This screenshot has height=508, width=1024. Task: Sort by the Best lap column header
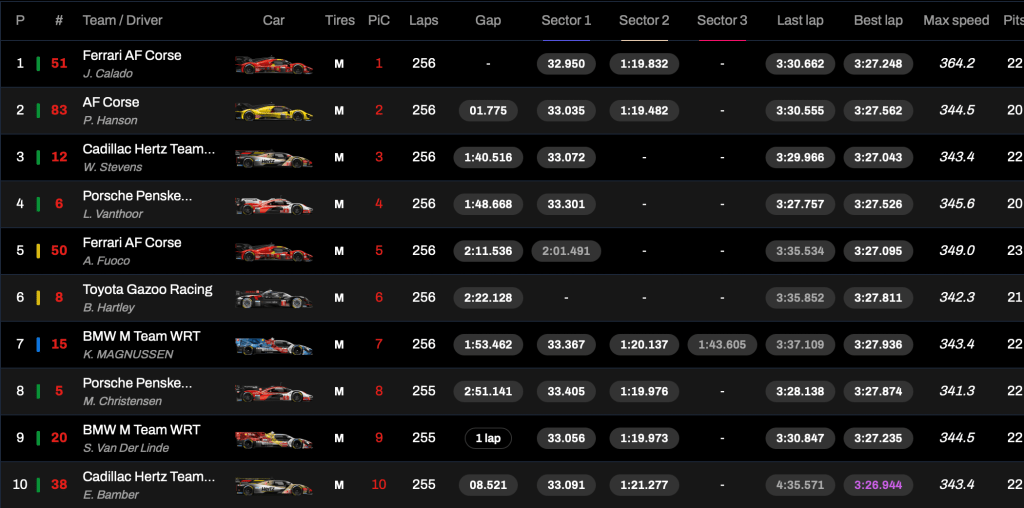pos(878,20)
